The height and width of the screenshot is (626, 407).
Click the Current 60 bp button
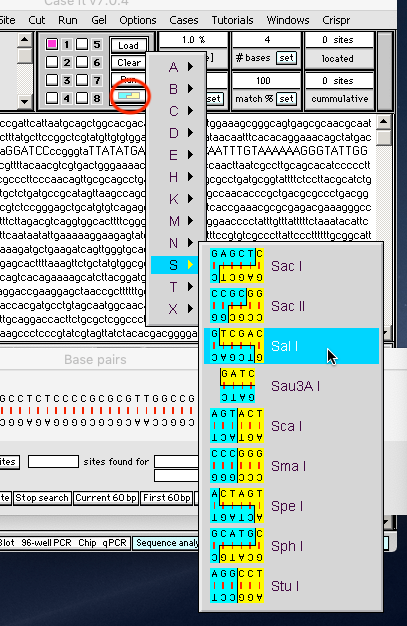(106, 498)
